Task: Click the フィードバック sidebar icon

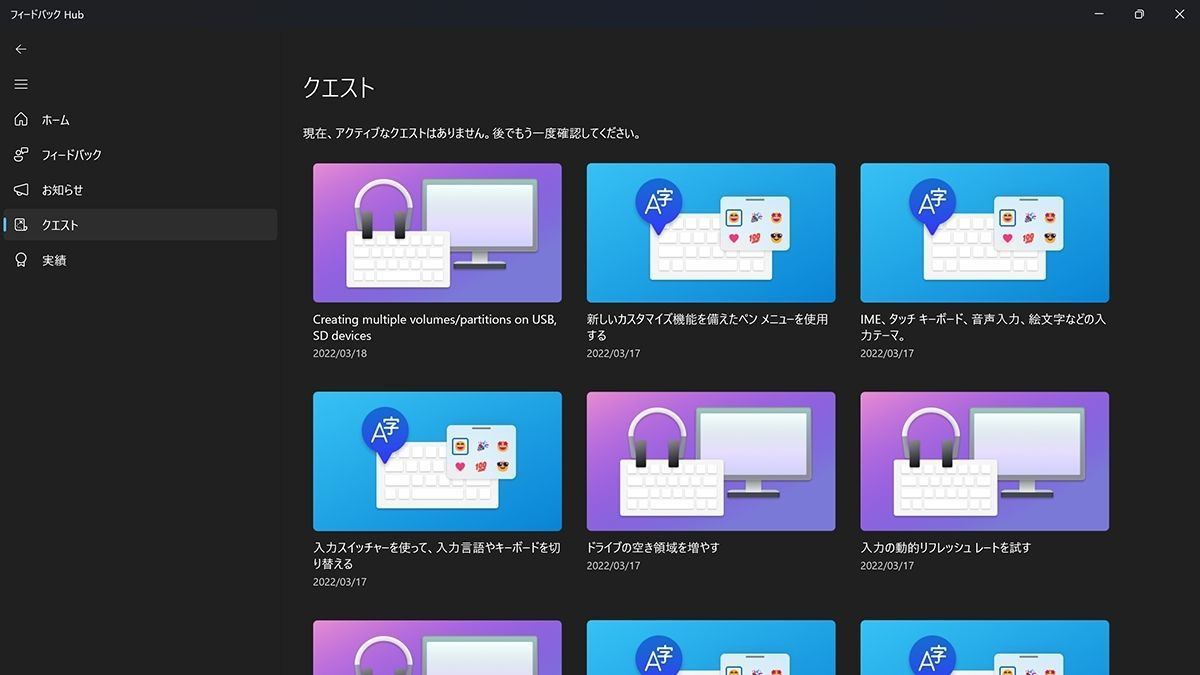Action: click(21, 155)
